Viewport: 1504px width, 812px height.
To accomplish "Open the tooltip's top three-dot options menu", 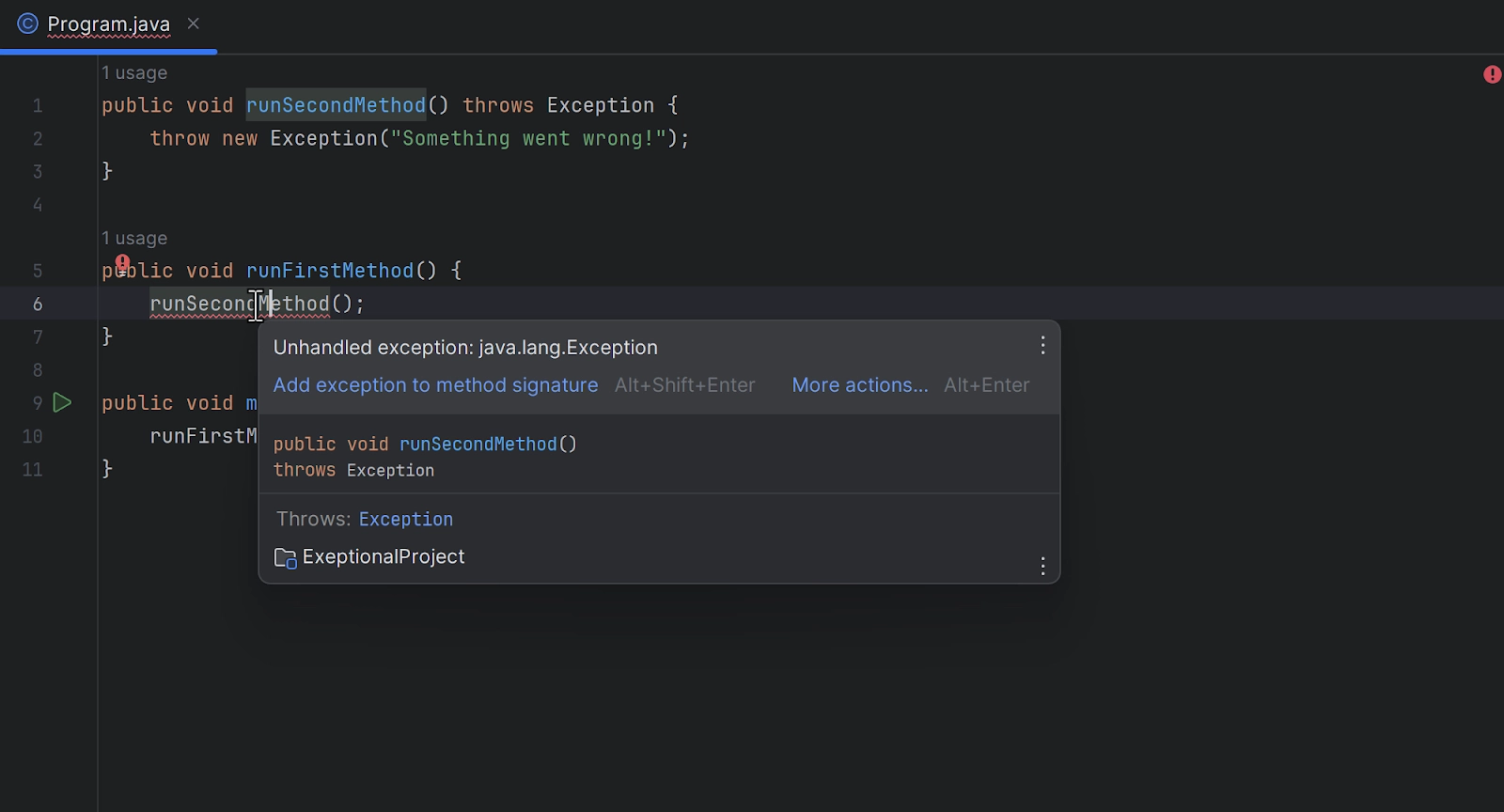I will (x=1042, y=346).
